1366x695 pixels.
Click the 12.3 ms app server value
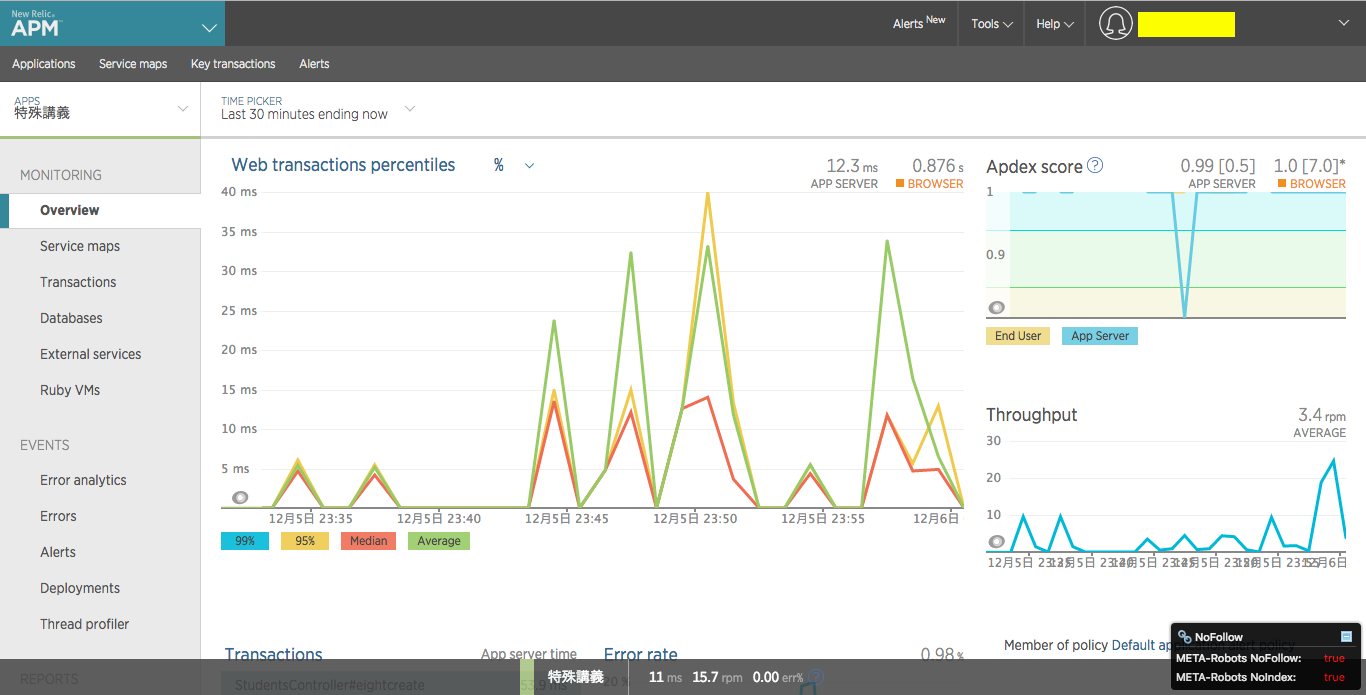pyautogui.click(x=852, y=166)
